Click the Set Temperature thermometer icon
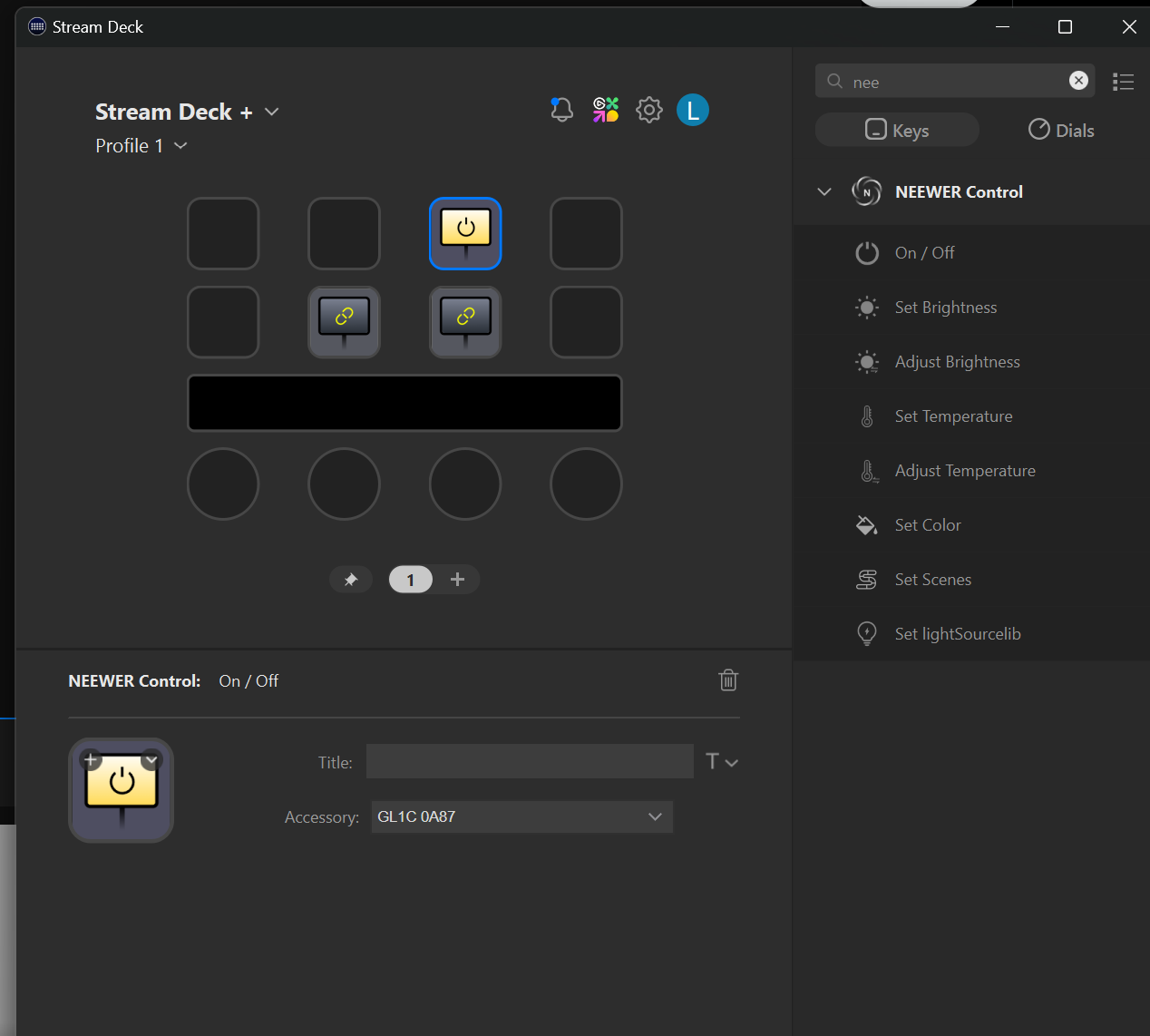1150x1036 pixels. tap(867, 416)
